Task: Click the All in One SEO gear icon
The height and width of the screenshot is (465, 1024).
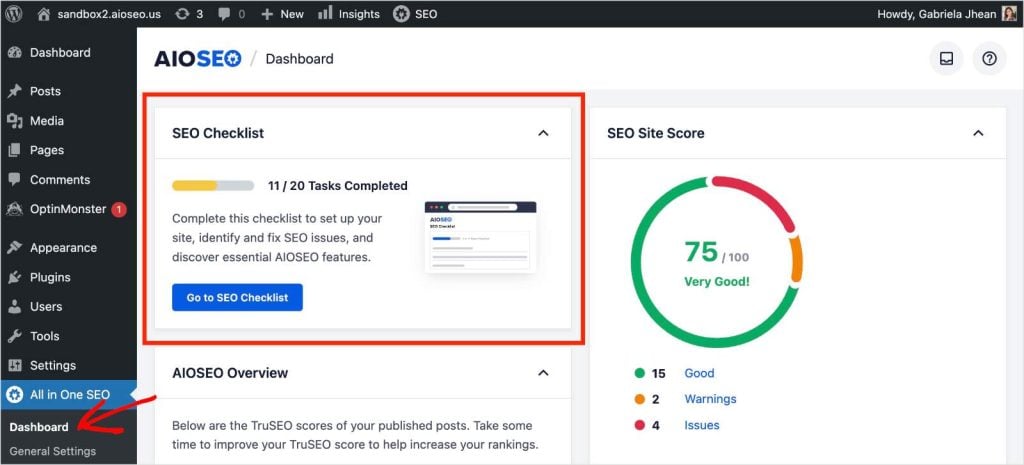Action: (x=15, y=394)
